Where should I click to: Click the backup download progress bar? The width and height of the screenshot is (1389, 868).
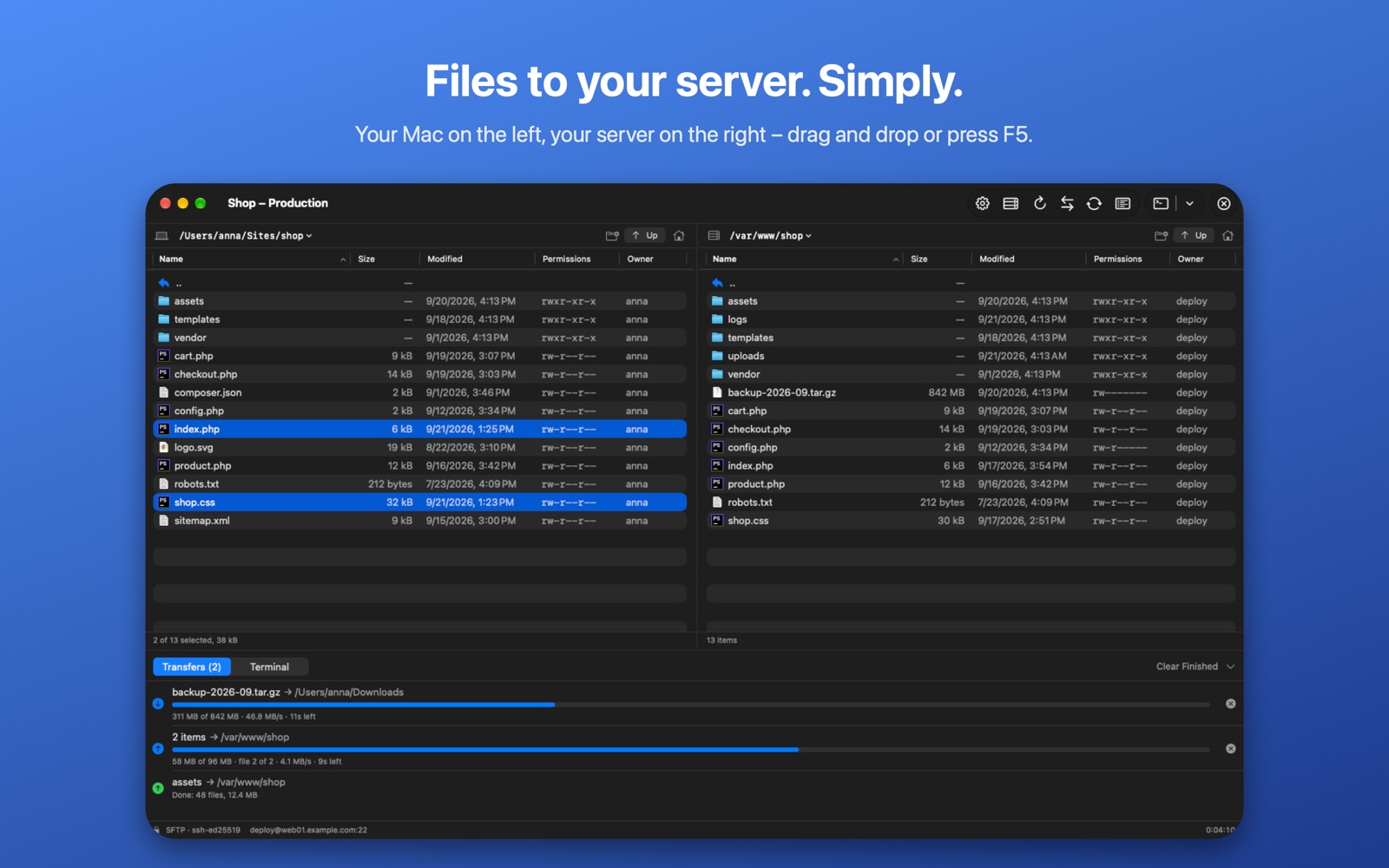pos(690,705)
